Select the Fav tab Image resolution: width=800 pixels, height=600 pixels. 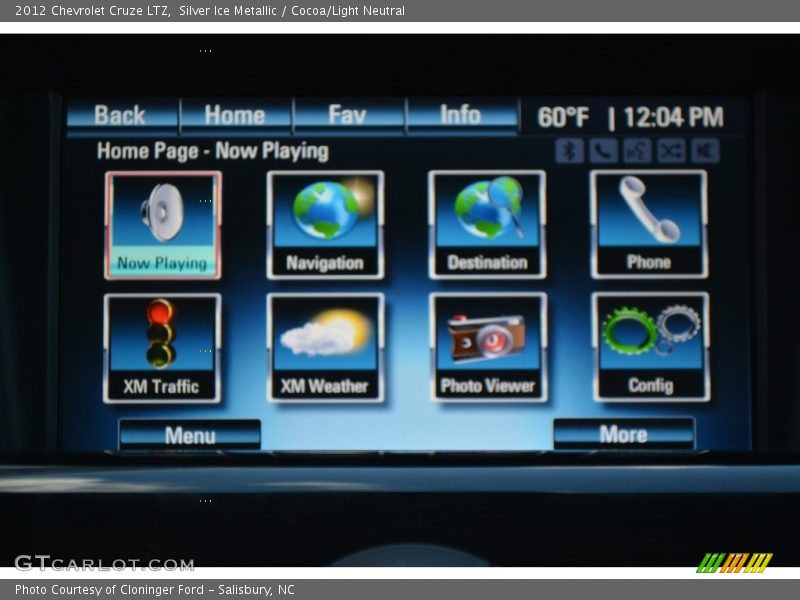click(348, 115)
